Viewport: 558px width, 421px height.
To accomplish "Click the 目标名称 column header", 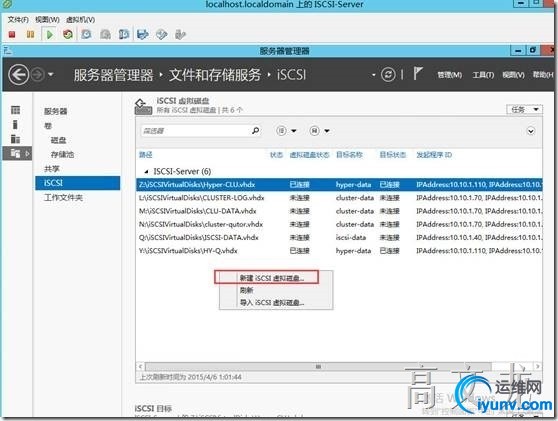I will pos(349,155).
